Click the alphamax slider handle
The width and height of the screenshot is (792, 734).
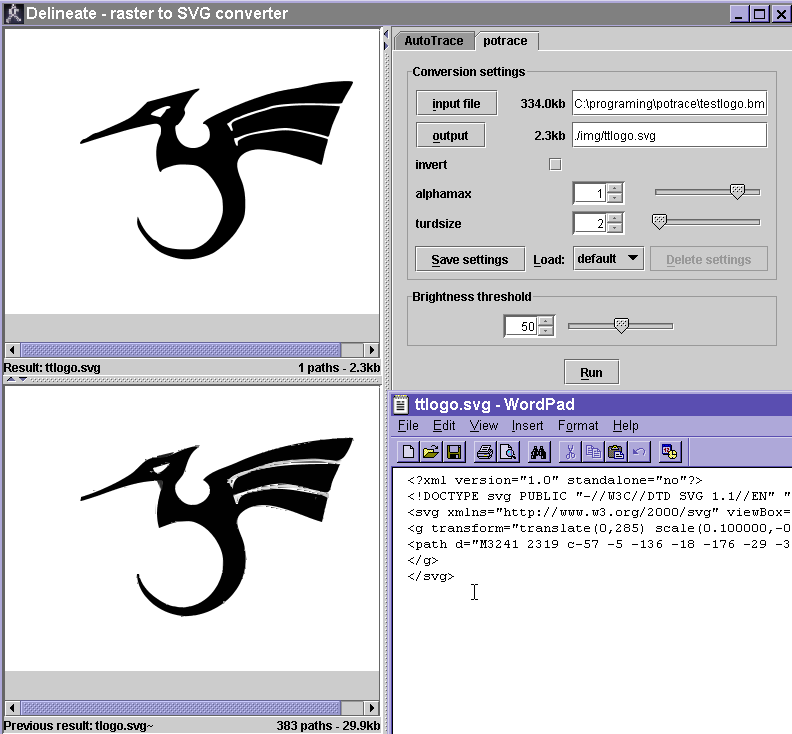[737, 191]
